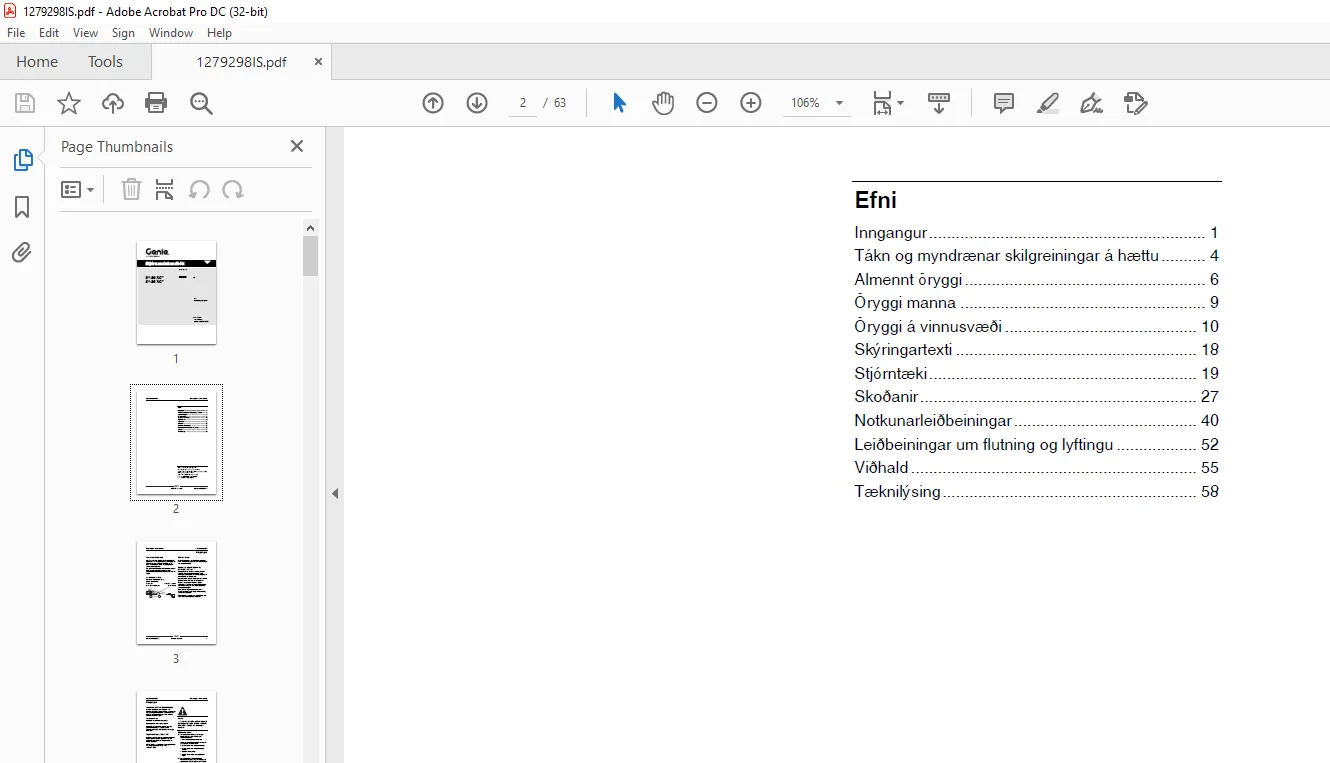This screenshot has width=1330, height=763.
Task: Click the Skoðanir contents entry
Action: click(1036, 397)
